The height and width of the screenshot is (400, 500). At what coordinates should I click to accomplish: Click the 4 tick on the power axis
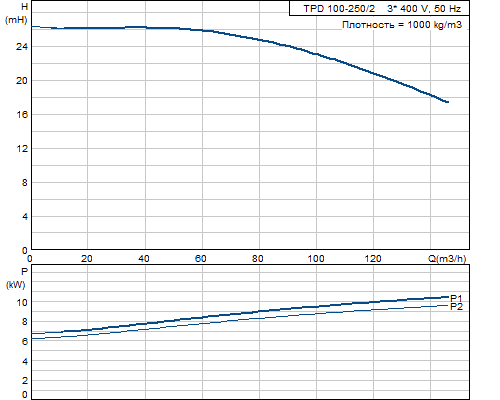tap(25, 361)
